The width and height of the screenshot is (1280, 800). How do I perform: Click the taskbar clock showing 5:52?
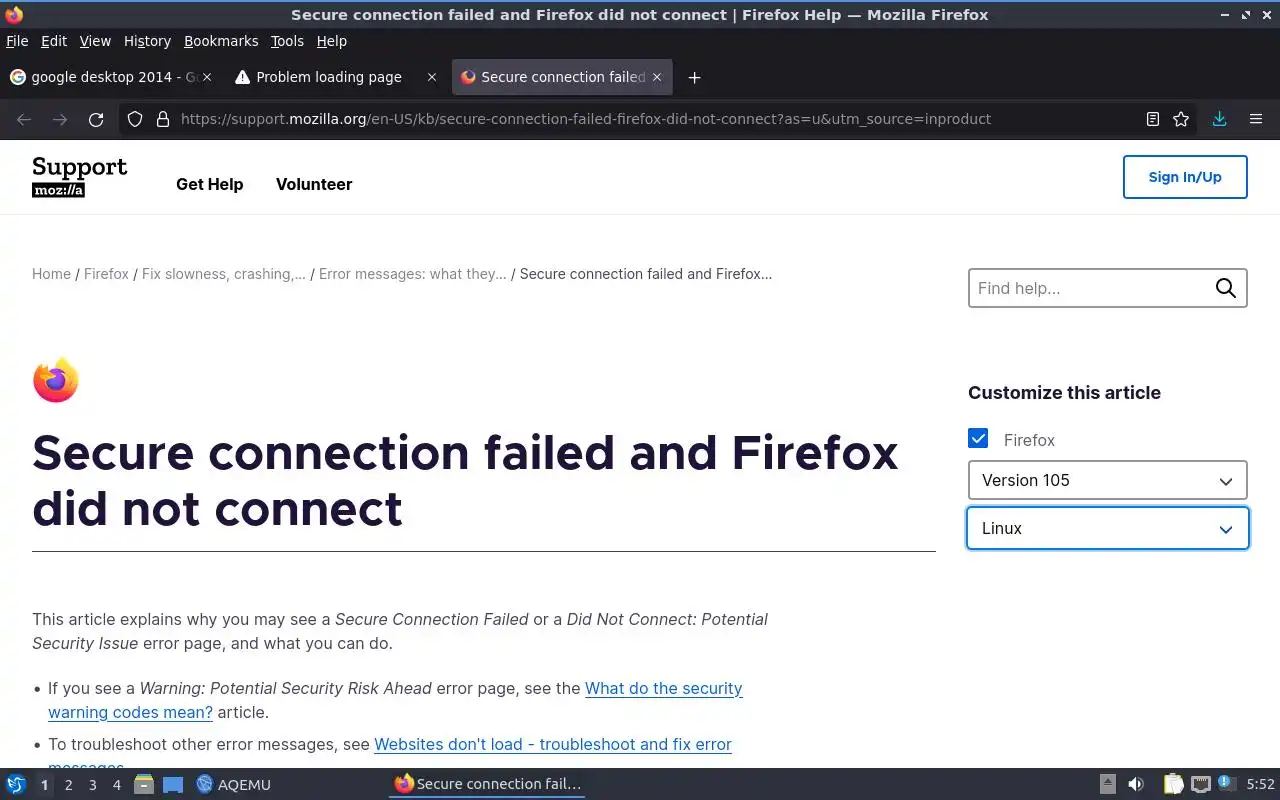pyautogui.click(x=1260, y=785)
